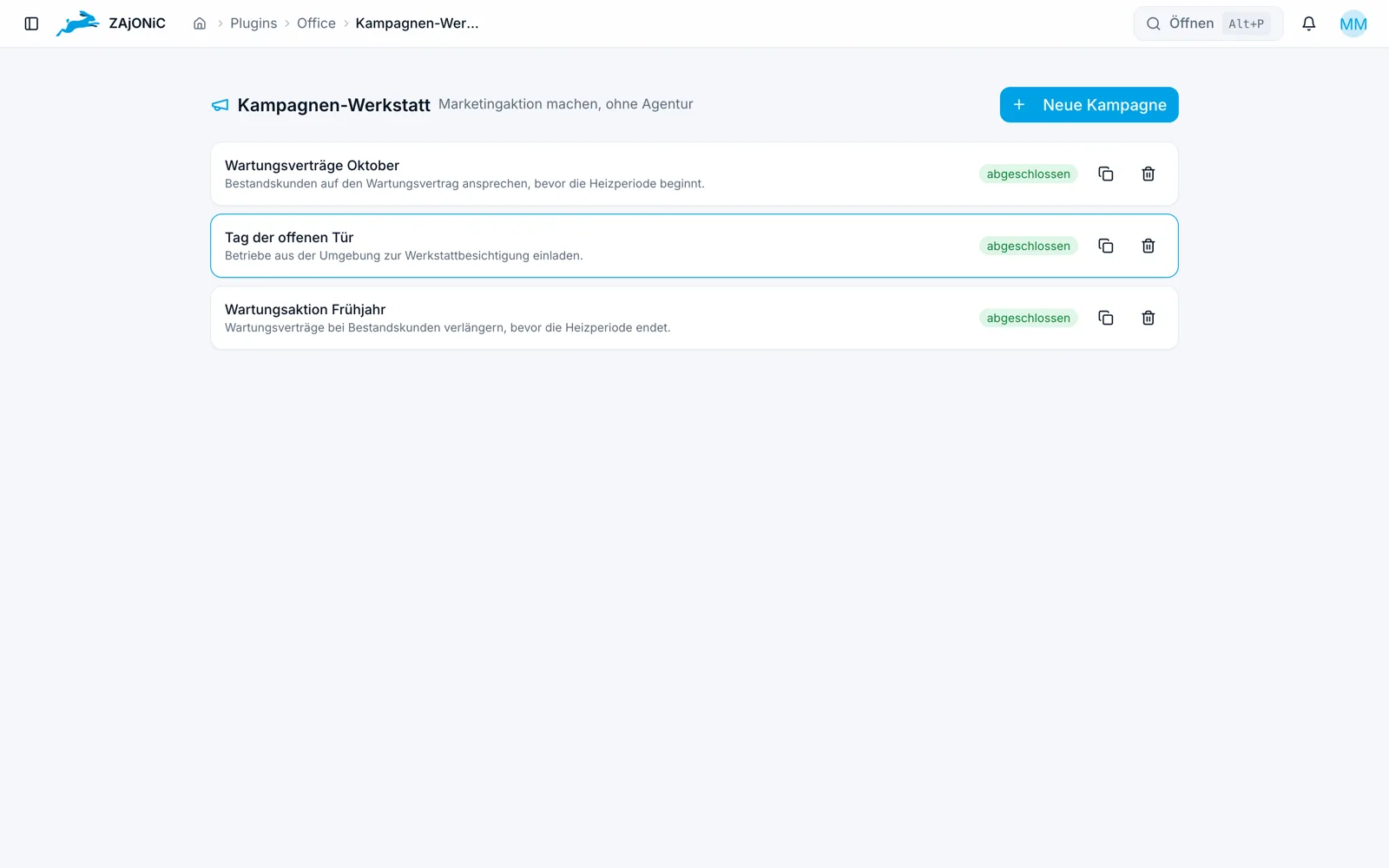This screenshot has height=868, width=1389.
Task: Open the notifications bell
Action: tap(1308, 23)
